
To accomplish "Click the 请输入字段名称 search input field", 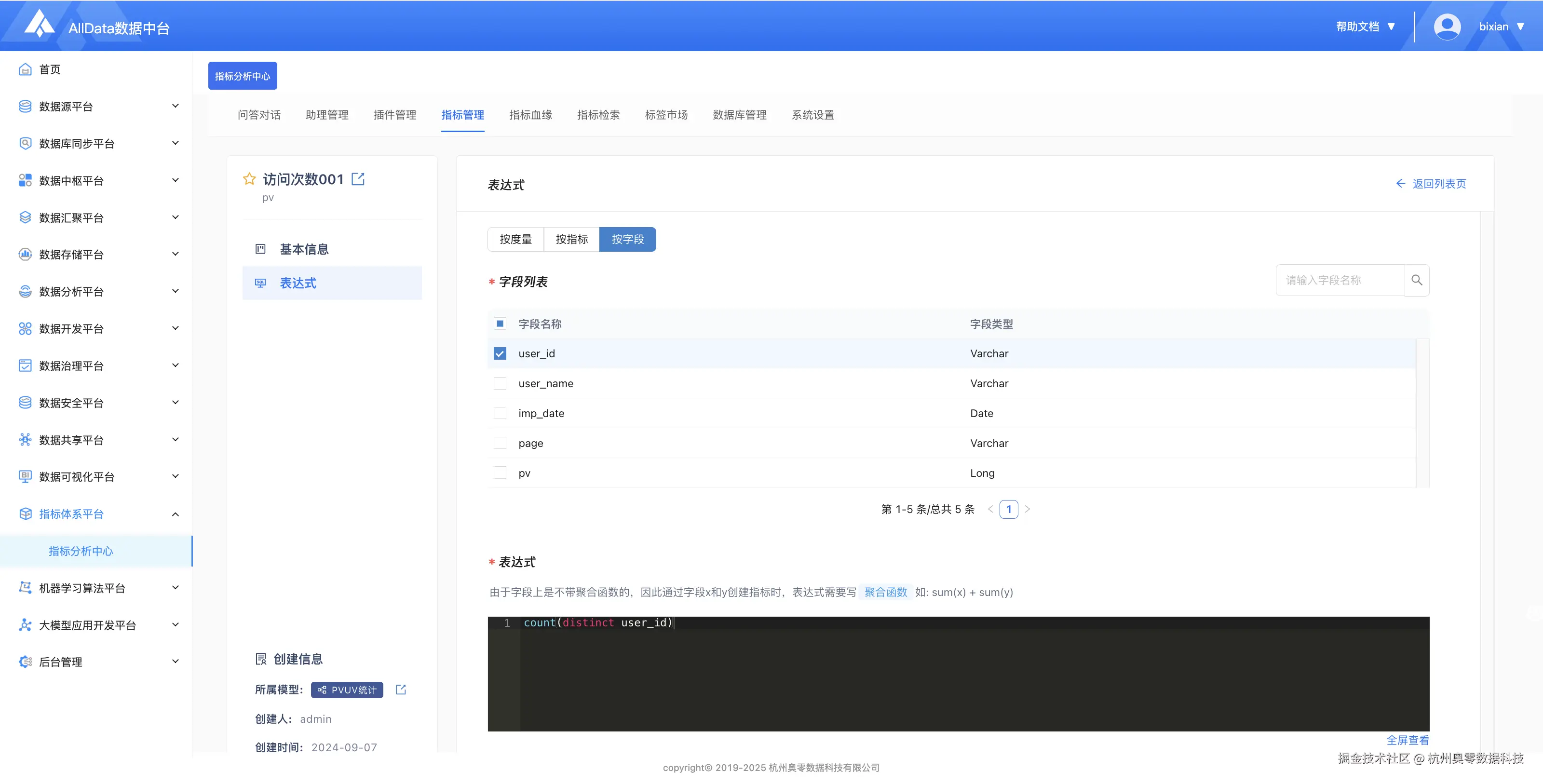I will coord(1340,280).
